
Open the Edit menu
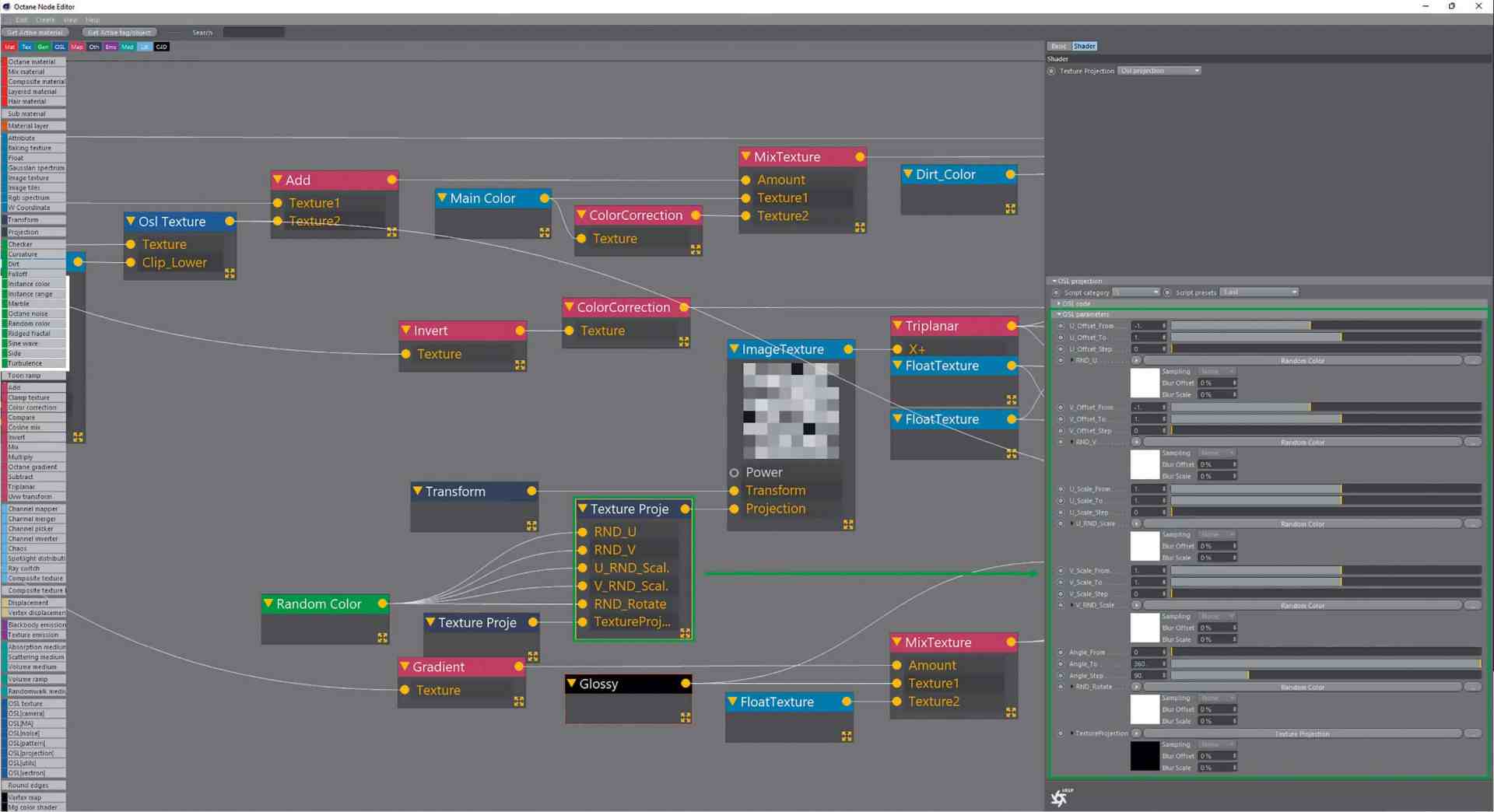click(x=21, y=19)
